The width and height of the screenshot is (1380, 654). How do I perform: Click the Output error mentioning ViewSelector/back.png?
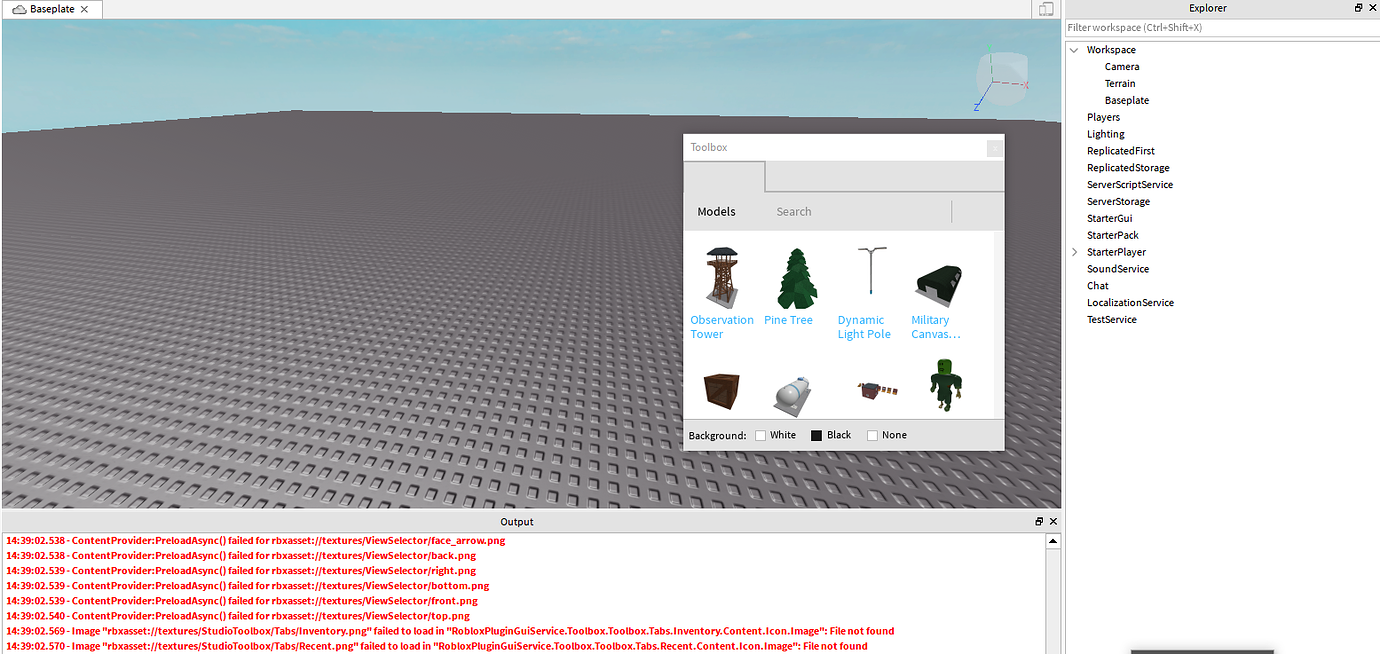tap(241, 556)
